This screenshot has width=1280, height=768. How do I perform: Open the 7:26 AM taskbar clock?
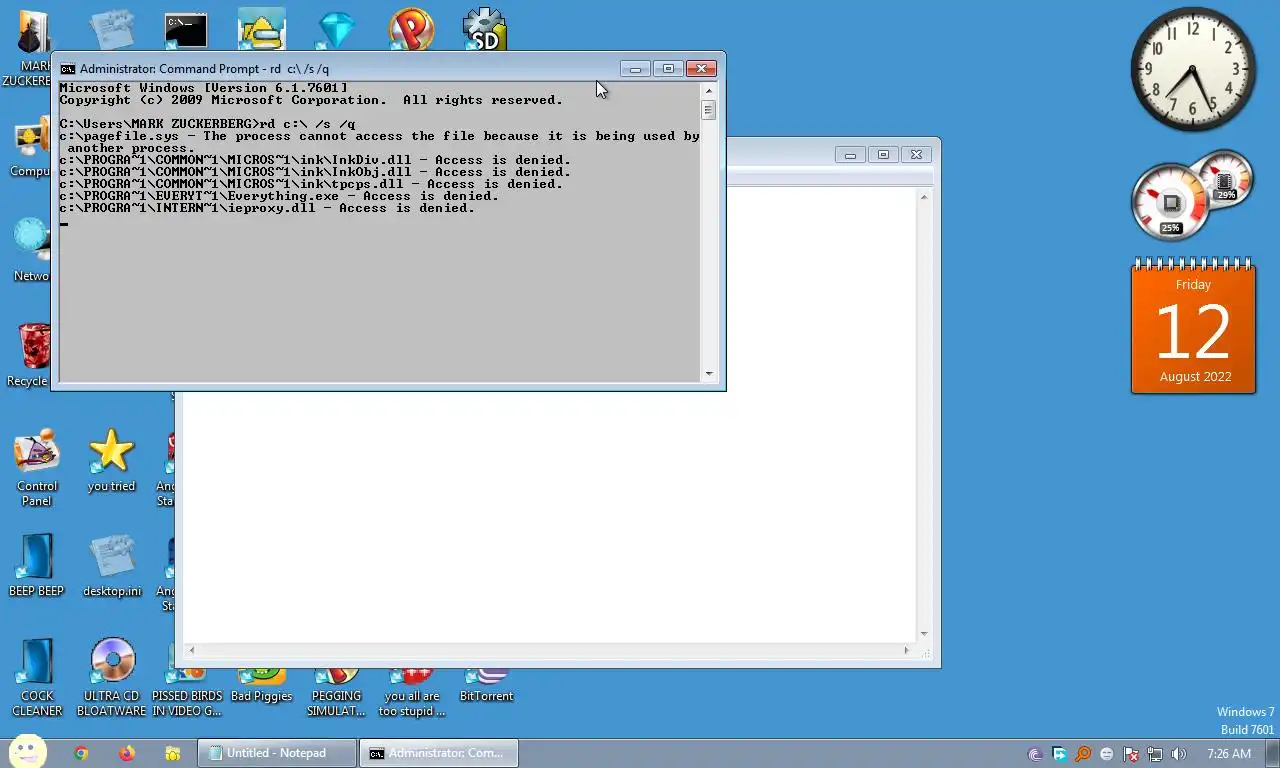pyautogui.click(x=1228, y=754)
